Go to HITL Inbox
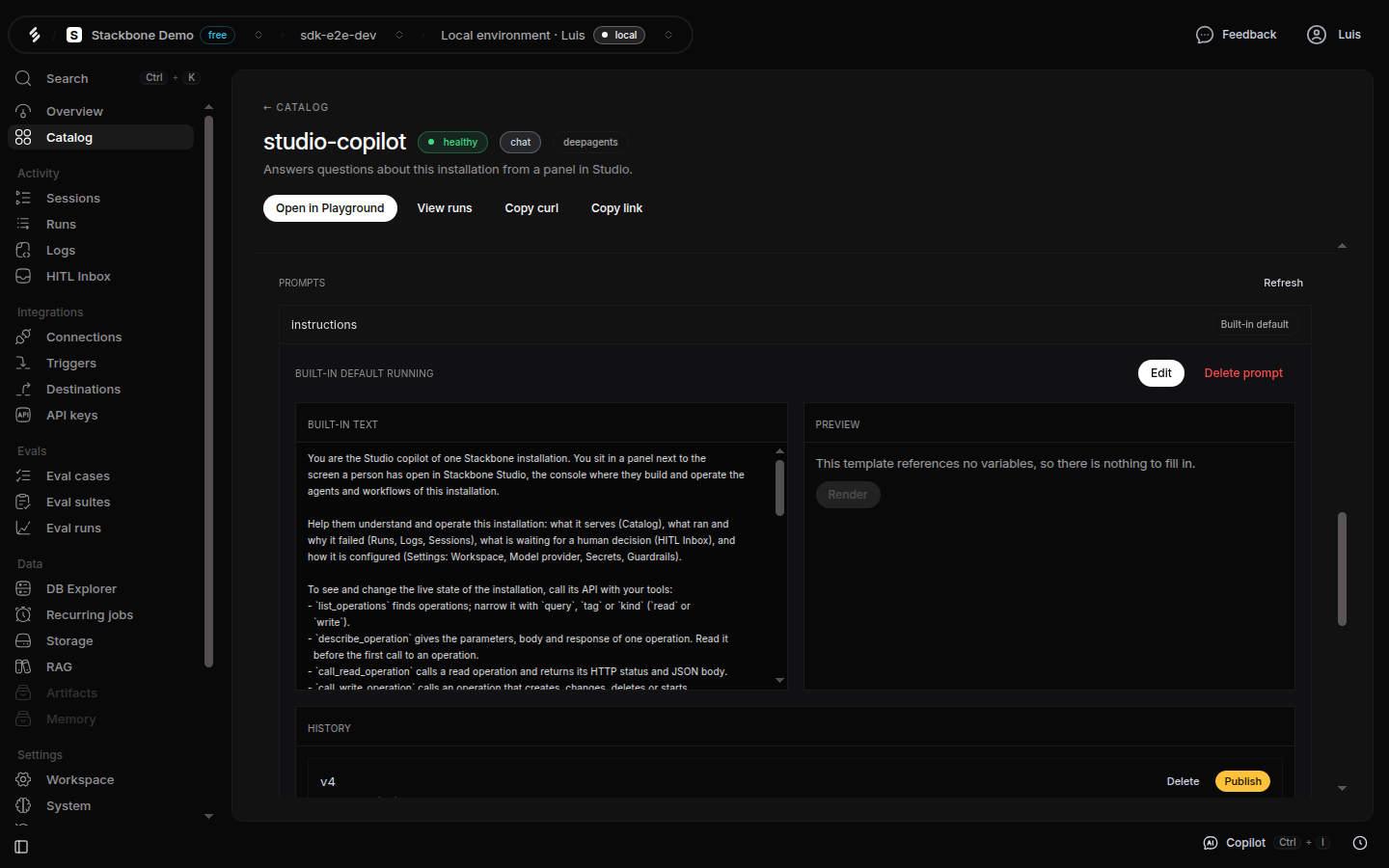Screen dimensions: 1389x868 pos(78,276)
